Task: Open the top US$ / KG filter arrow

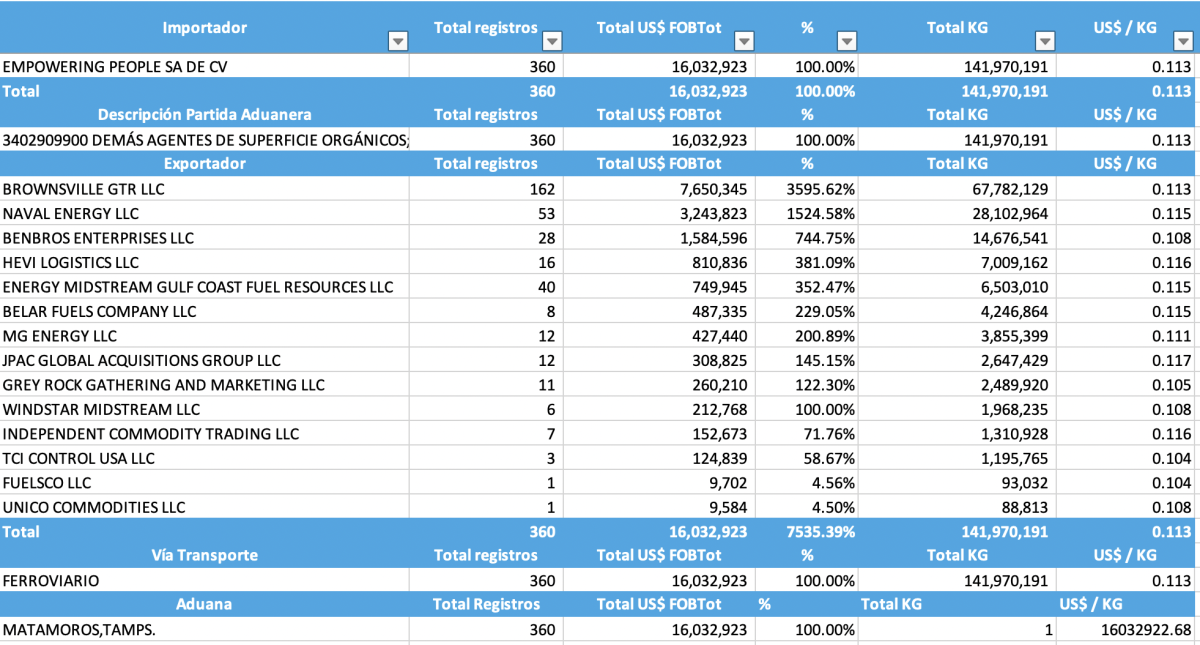Action: click(1181, 42)
